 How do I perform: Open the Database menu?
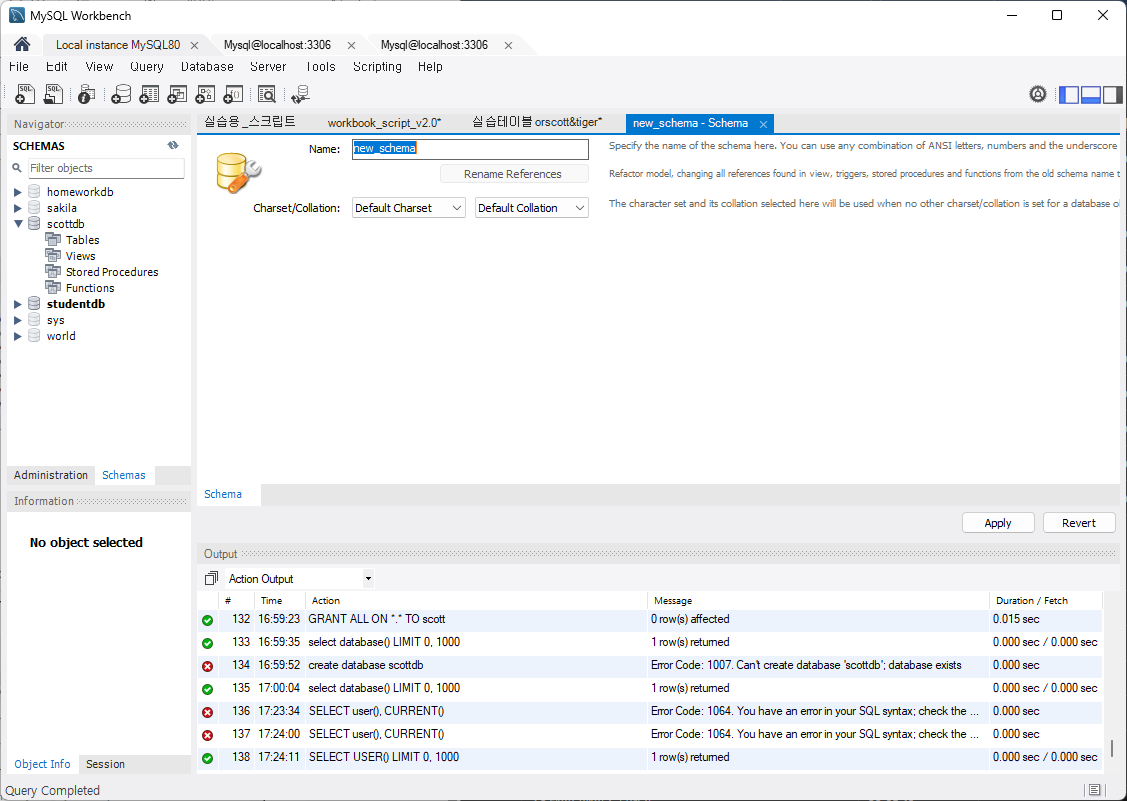(x=207, y=66)
